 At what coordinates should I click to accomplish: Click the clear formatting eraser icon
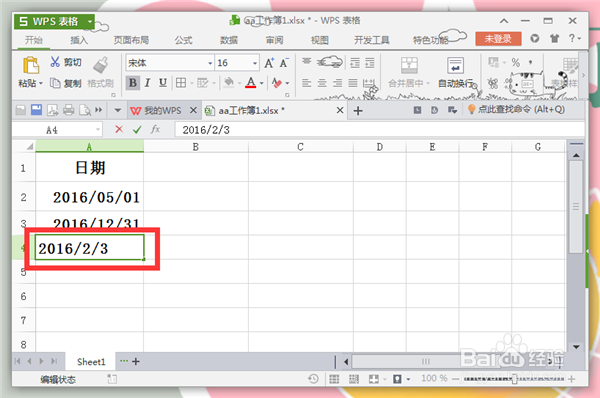(x=277, y=83)
